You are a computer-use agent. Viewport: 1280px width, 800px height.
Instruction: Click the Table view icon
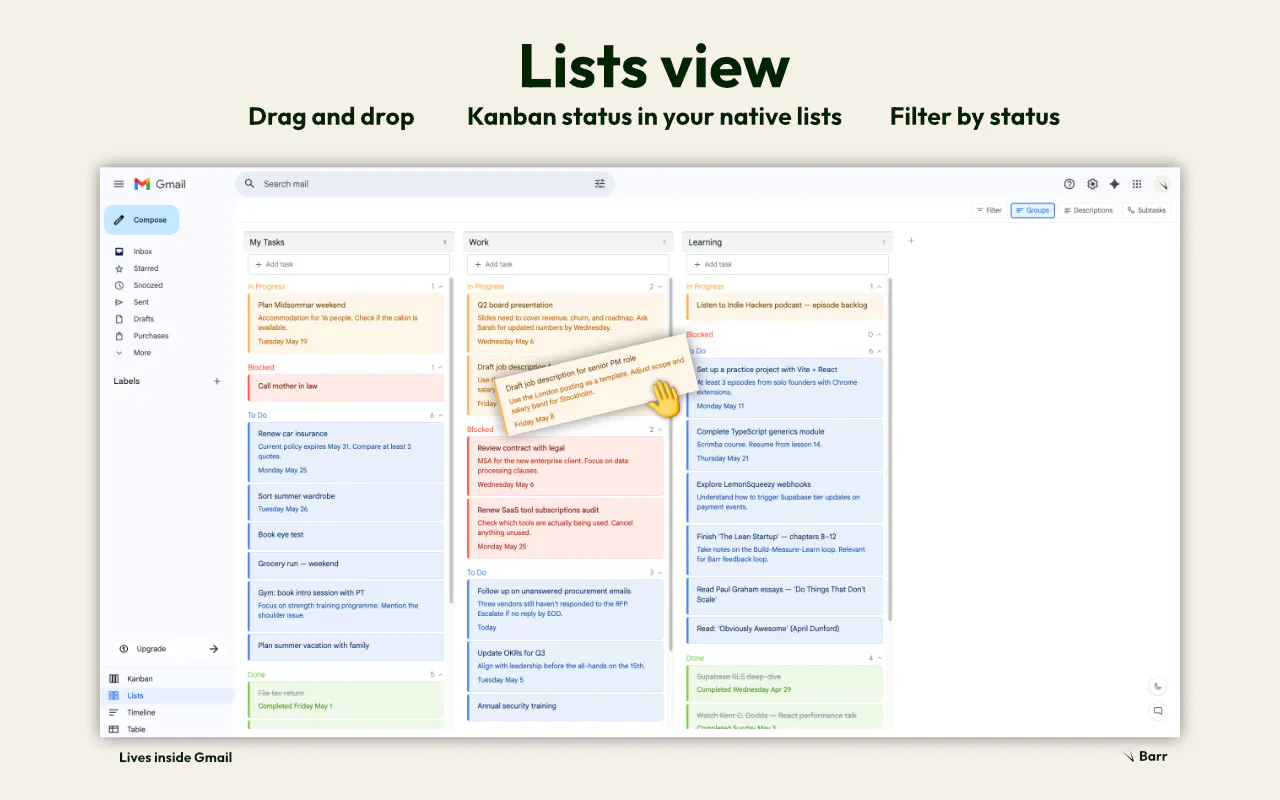click(114, 730)
